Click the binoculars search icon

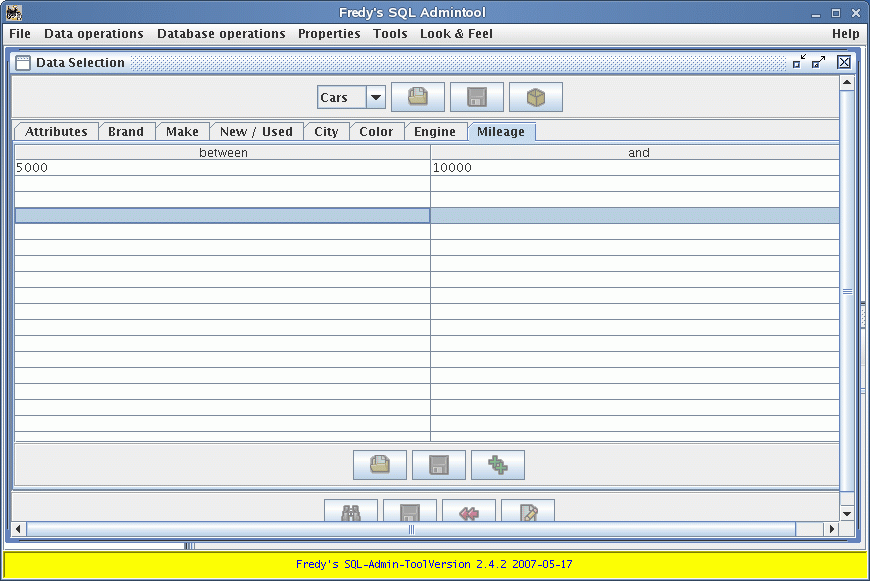pos(350,512)
